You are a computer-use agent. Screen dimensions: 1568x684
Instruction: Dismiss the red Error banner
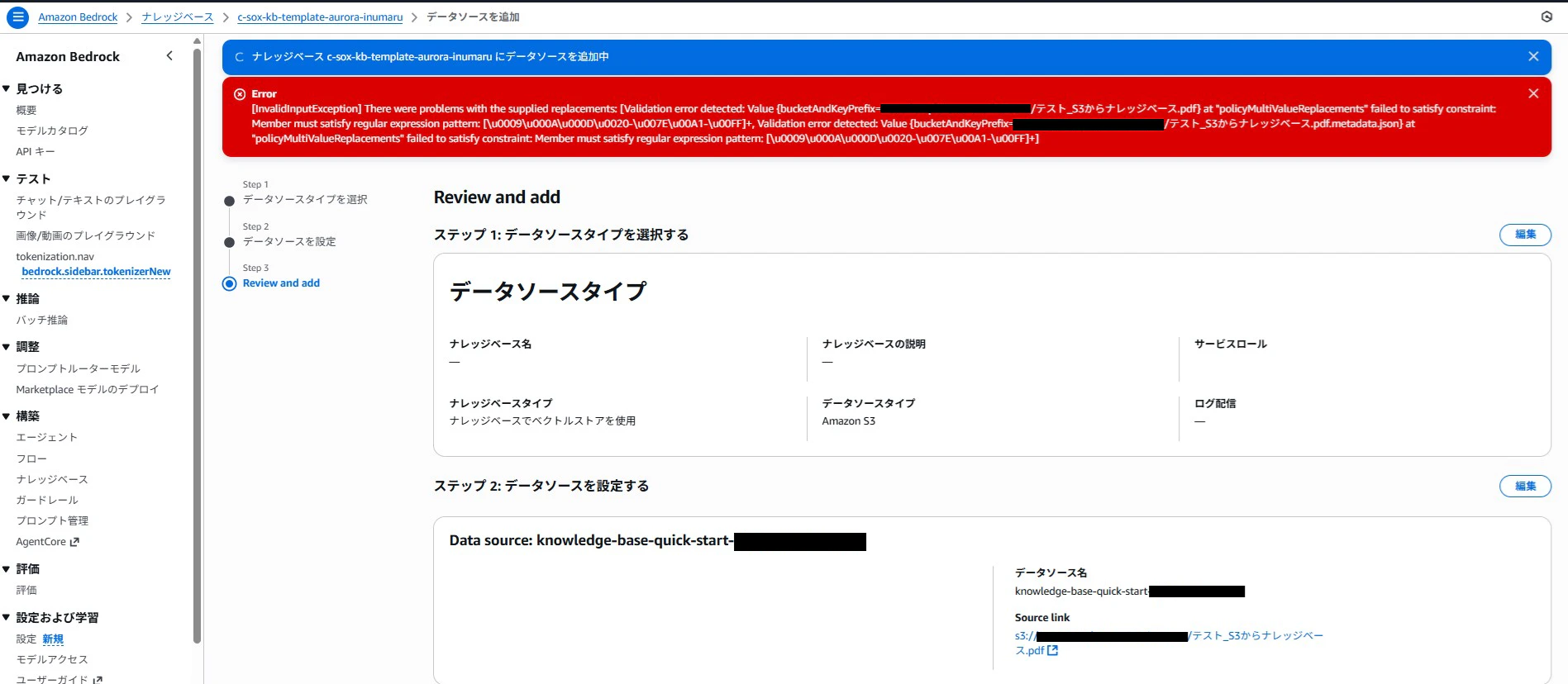tap(1533, 93)
